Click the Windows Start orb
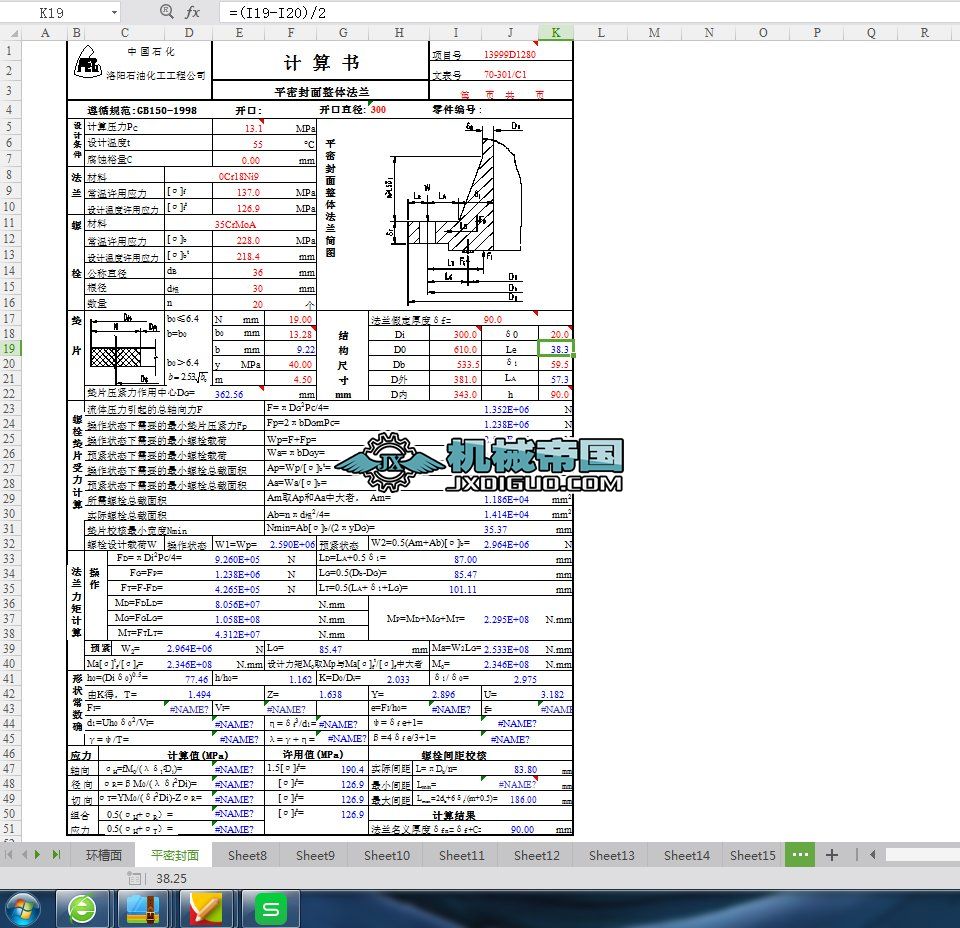Viewport: 960px width, 928px height. [x=22, y=909]
